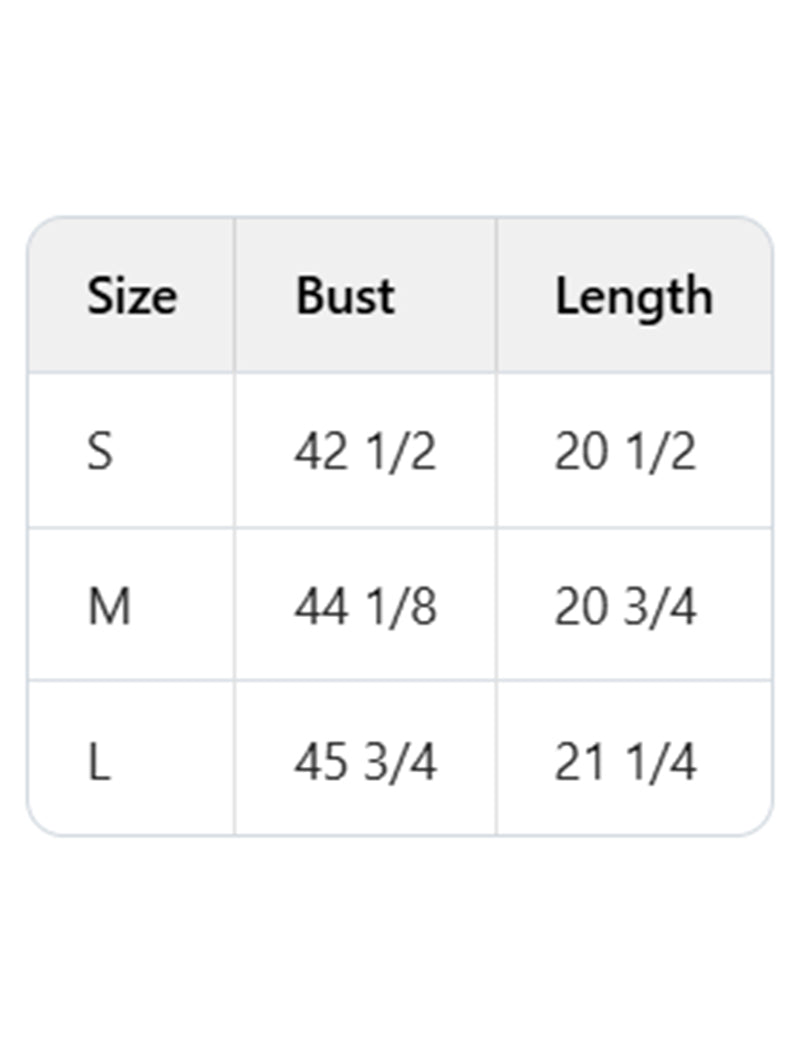Click the Length column header

point(634,296)
